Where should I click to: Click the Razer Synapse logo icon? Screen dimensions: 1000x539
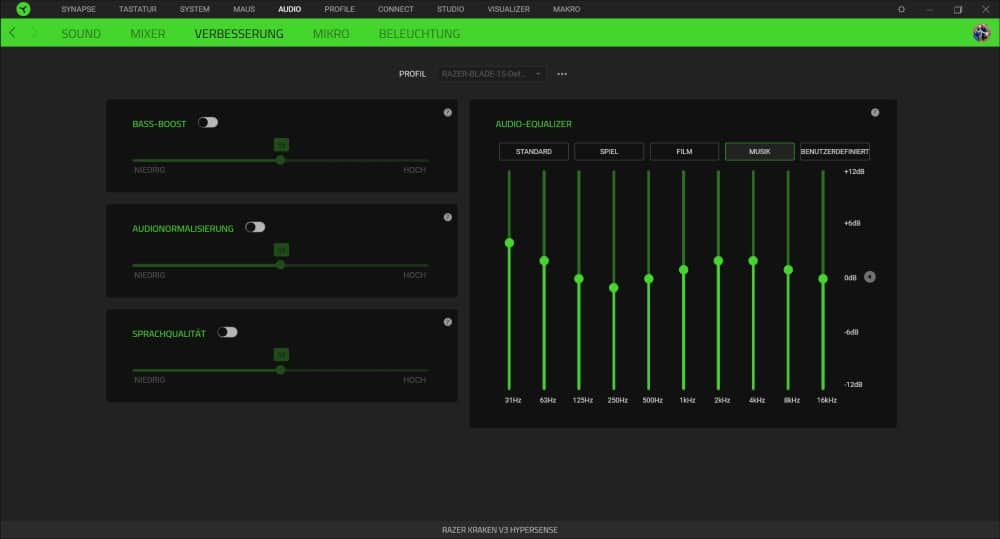[x=23, y=9]
